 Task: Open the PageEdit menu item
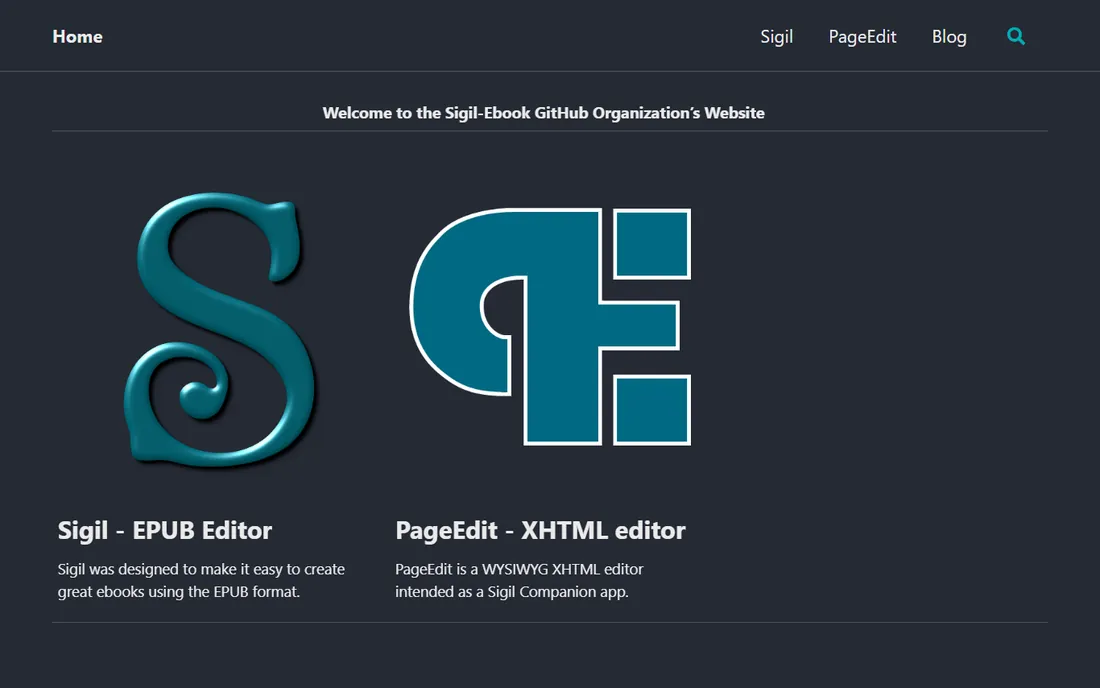coord(862,36)
